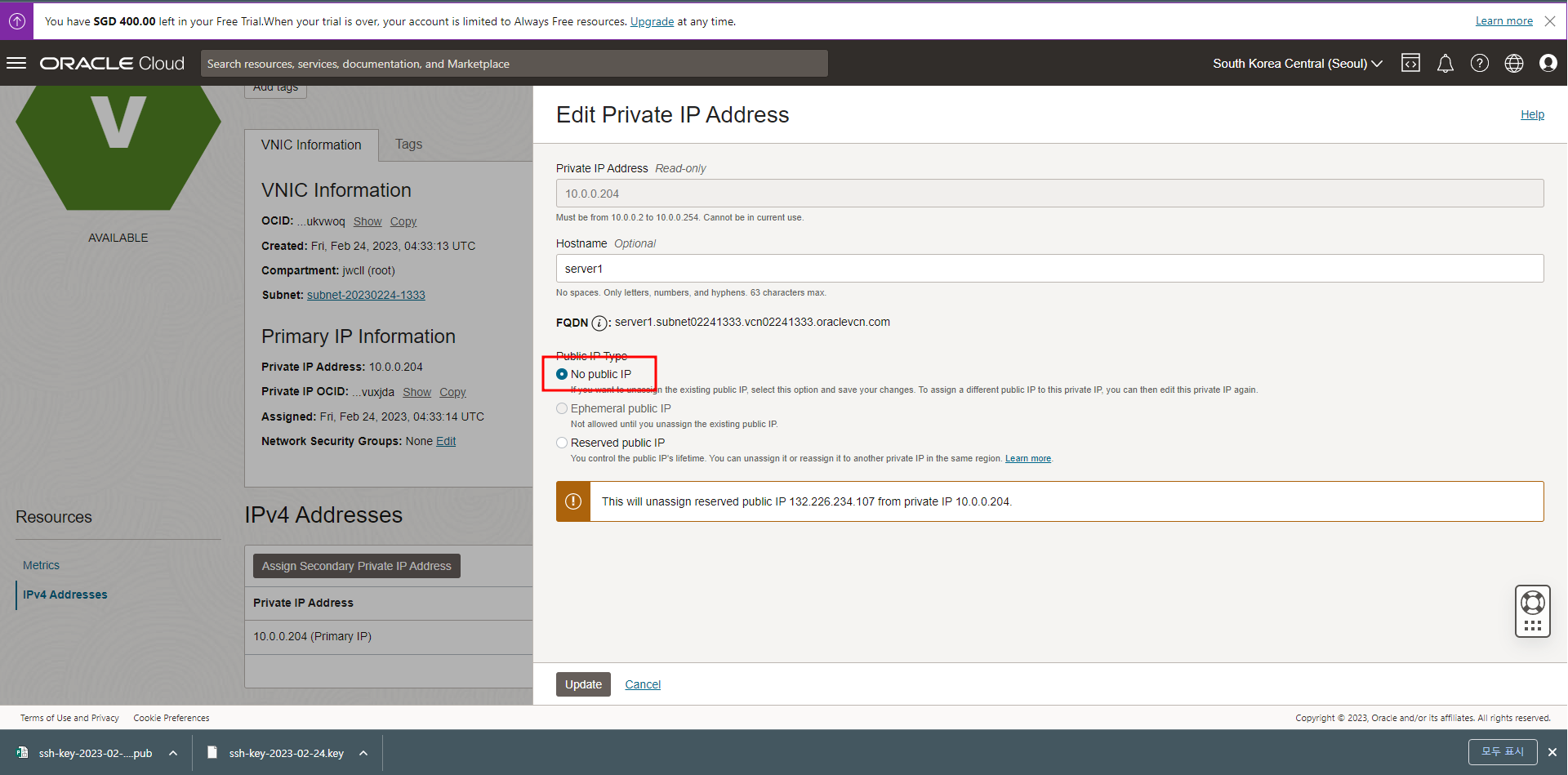Show the Private IP OCID
Screen dimensions: 1568x775
(x=416, y=392)
